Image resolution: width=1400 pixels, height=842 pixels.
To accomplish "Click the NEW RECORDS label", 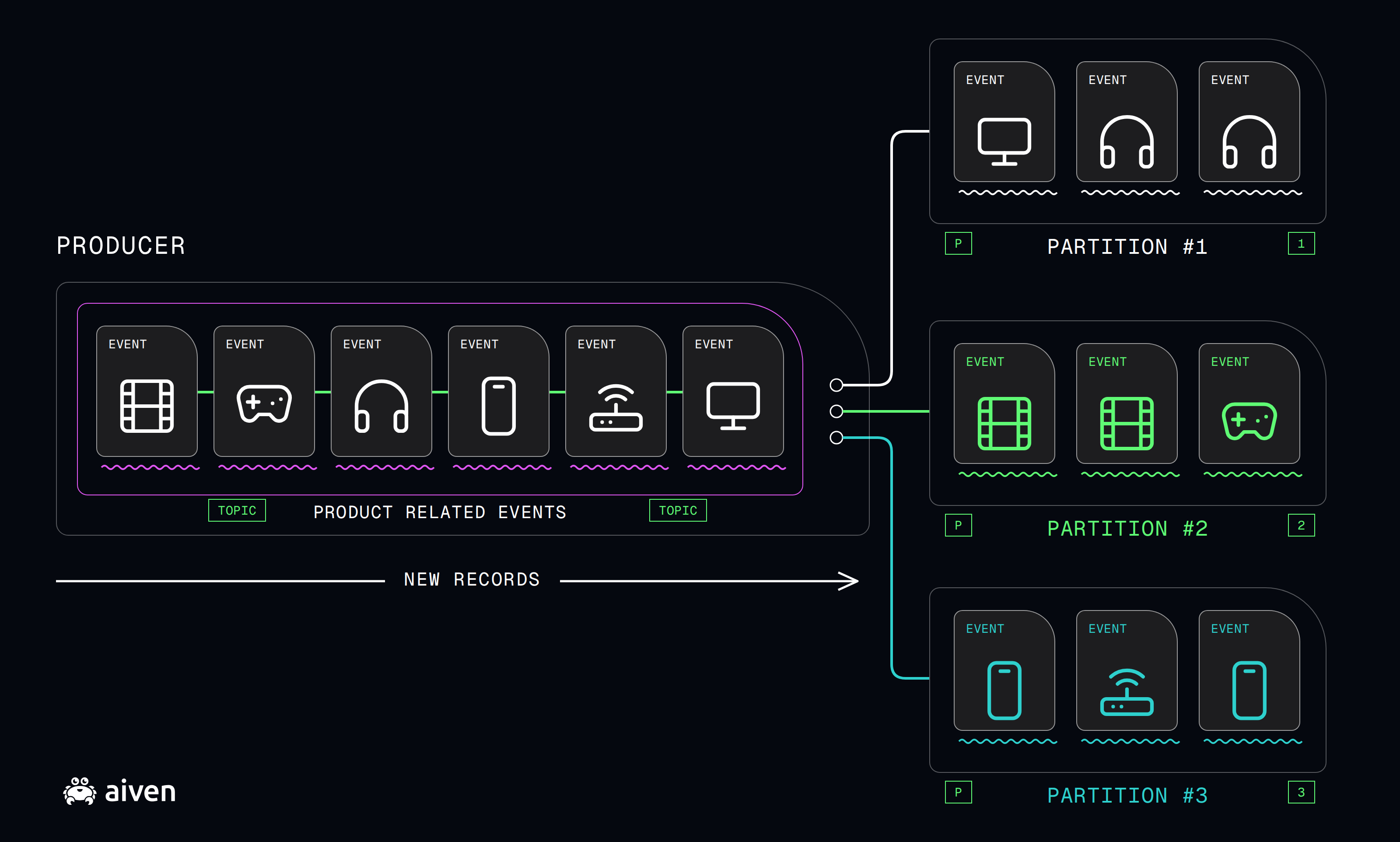I will point(472,579).
